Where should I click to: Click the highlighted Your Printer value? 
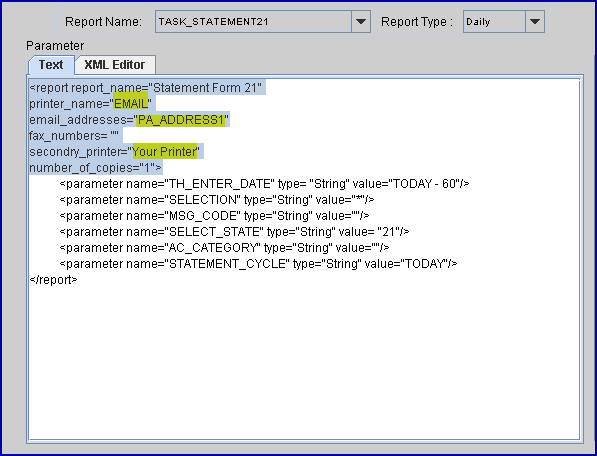coord(164,151)
